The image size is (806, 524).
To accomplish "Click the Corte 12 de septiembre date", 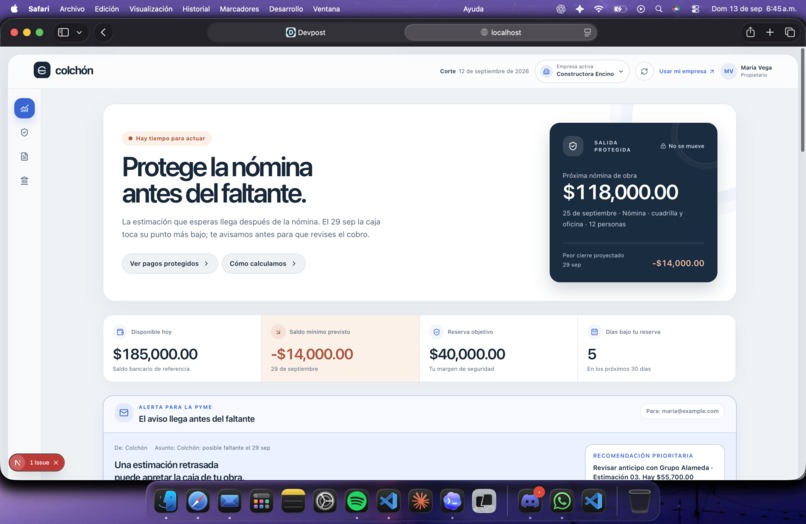I will [x=484, y=71].
